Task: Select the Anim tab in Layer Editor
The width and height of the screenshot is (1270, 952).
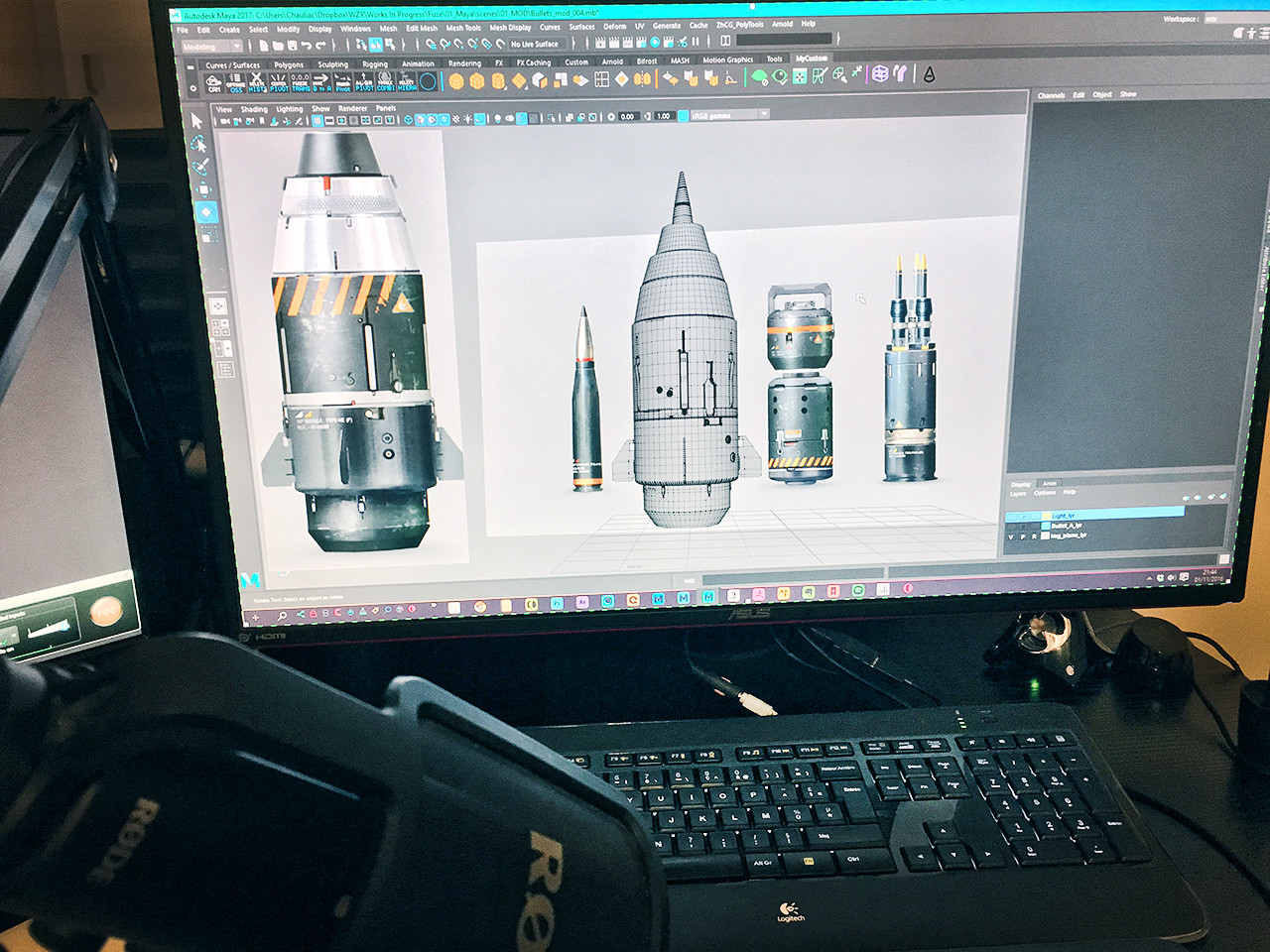Action: (1050, 484)
